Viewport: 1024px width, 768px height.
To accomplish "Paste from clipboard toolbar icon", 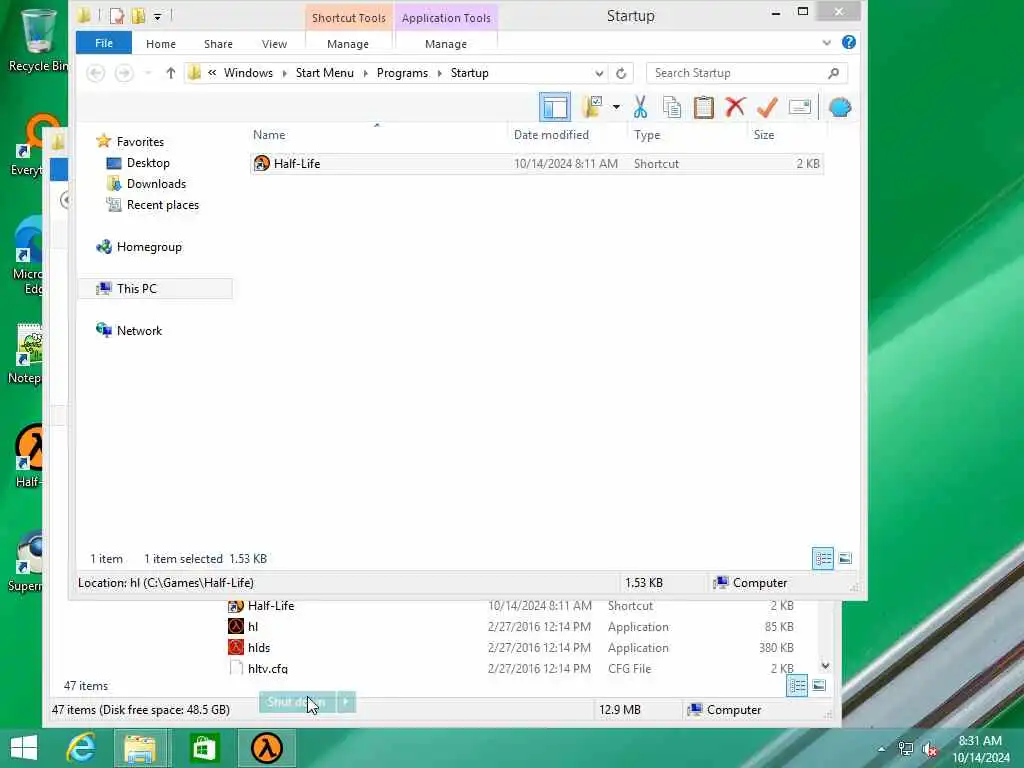I will click(x=703, y=107).
